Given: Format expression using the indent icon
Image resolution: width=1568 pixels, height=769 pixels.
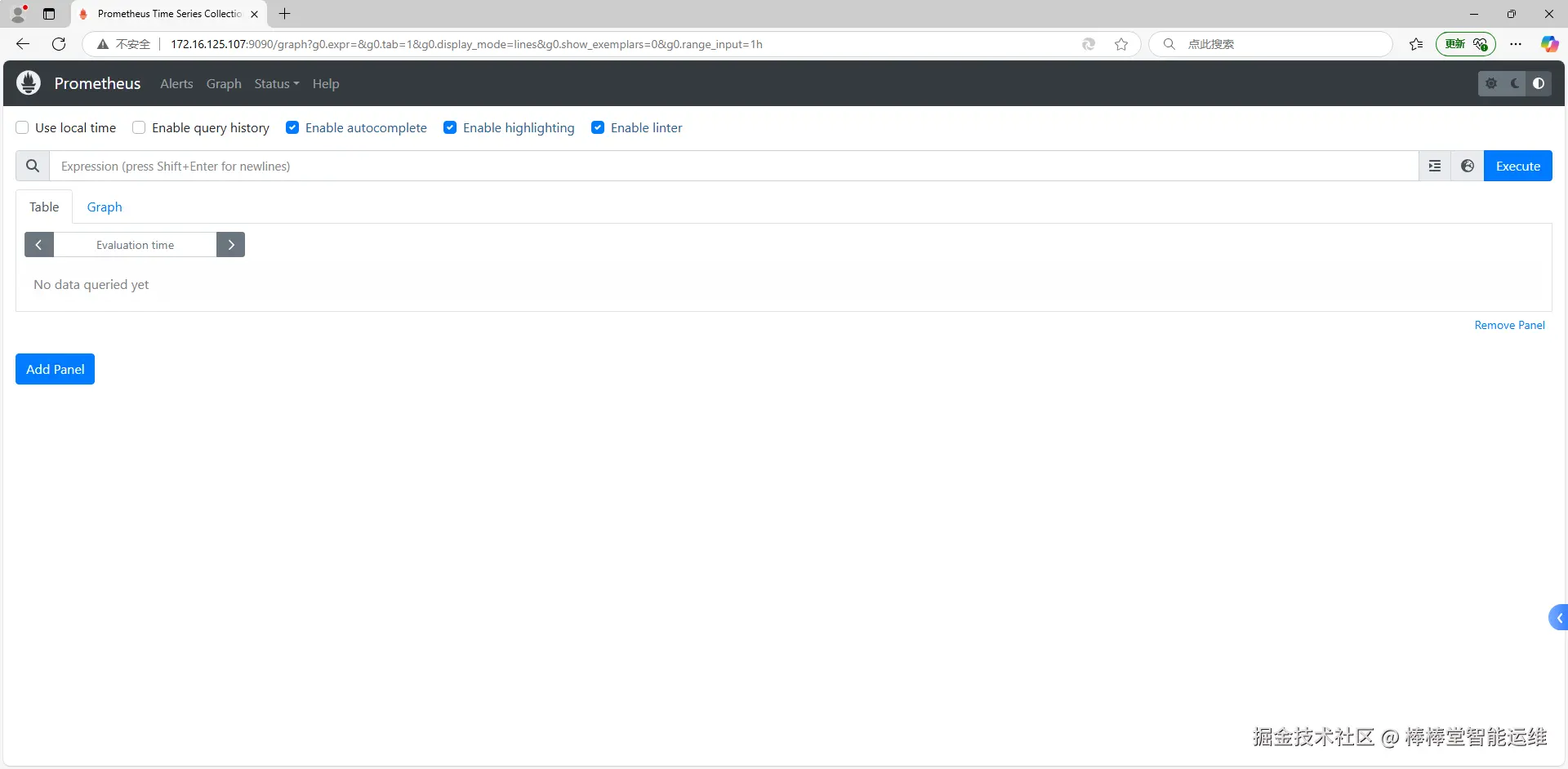Looking at the screenshot, I should pyautogui.click(x=1435, y=166).
